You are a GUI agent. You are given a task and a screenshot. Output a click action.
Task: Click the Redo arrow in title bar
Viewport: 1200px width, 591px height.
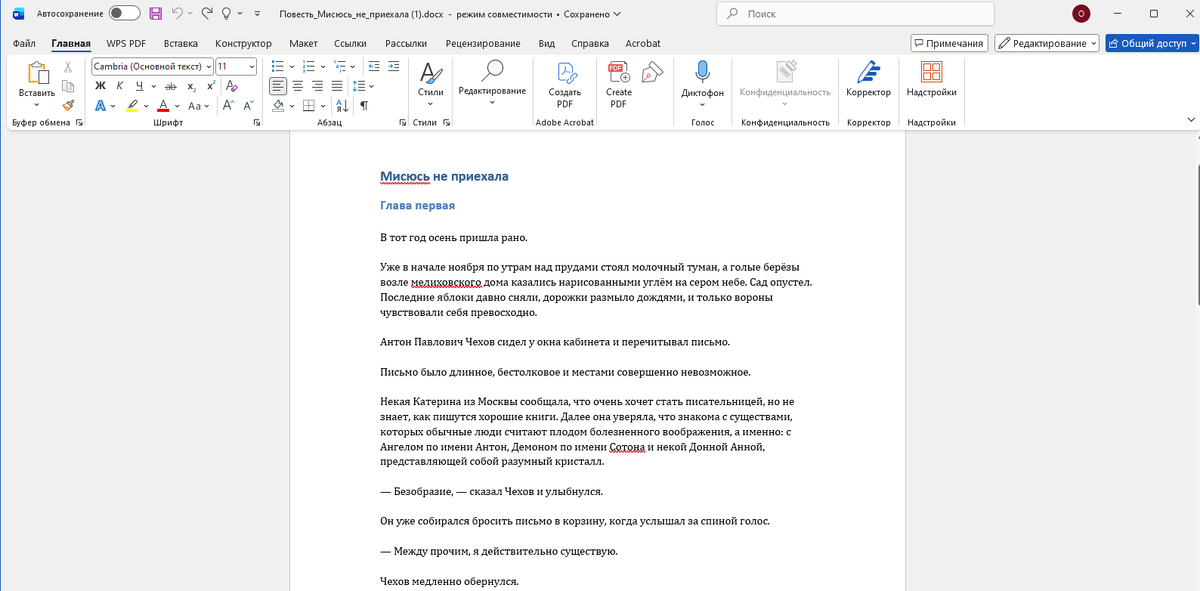click(x=206, y=14)
